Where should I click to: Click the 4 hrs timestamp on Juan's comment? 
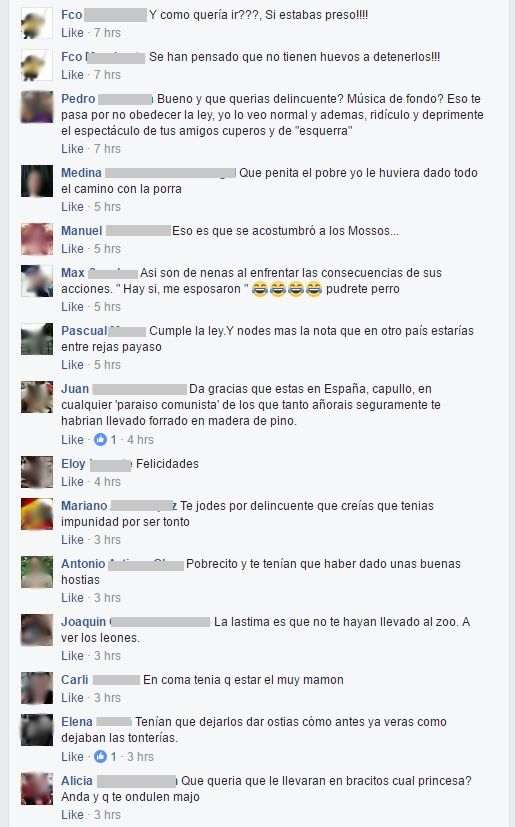click(x=140, y=439)
